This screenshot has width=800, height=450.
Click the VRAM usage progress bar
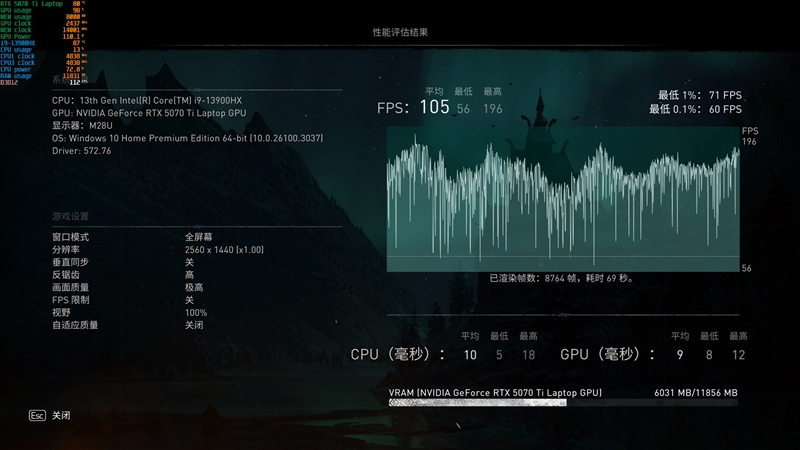563,403
